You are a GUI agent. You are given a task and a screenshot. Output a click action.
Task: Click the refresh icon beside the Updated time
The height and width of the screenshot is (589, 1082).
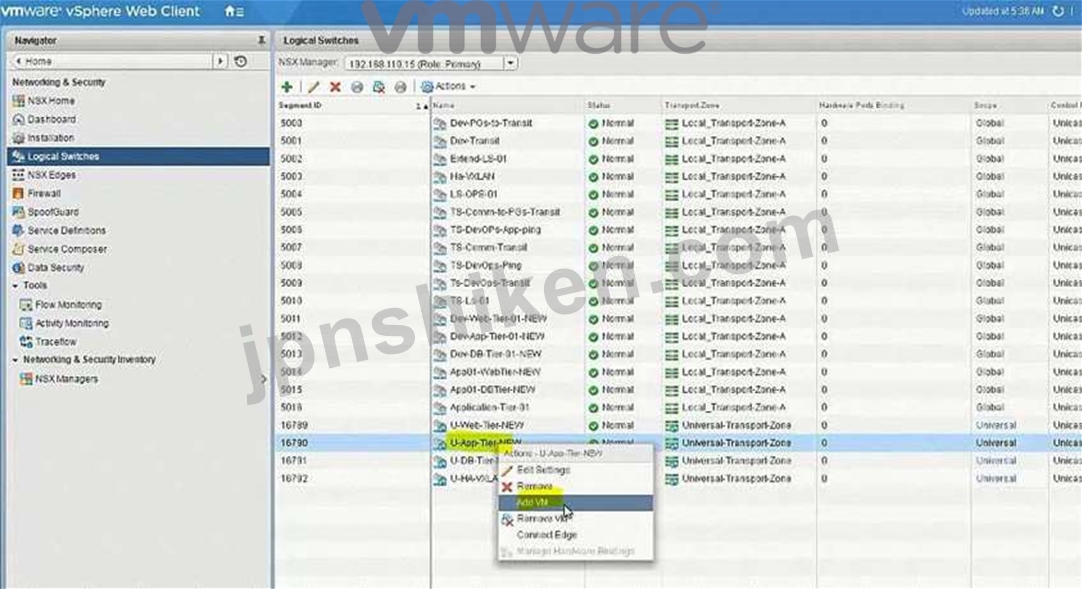[1058, 11]
